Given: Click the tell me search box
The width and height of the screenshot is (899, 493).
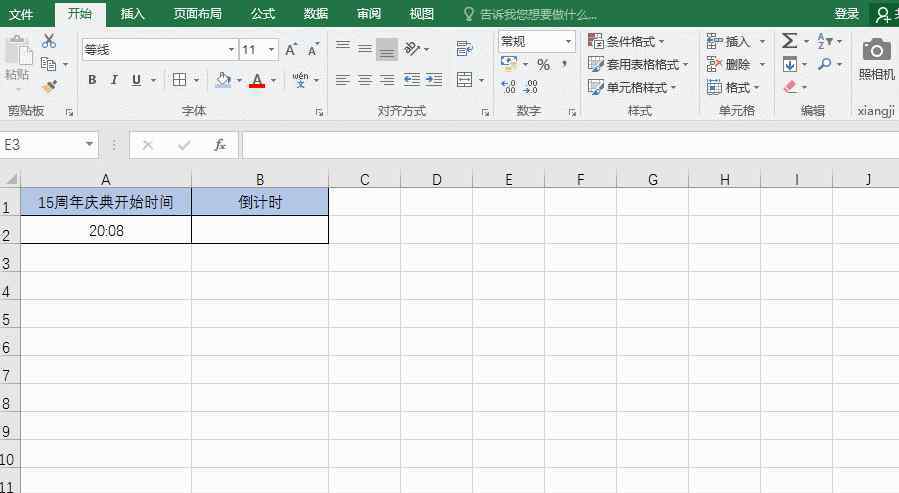Looking at the screenshot, I should point(530,14).
